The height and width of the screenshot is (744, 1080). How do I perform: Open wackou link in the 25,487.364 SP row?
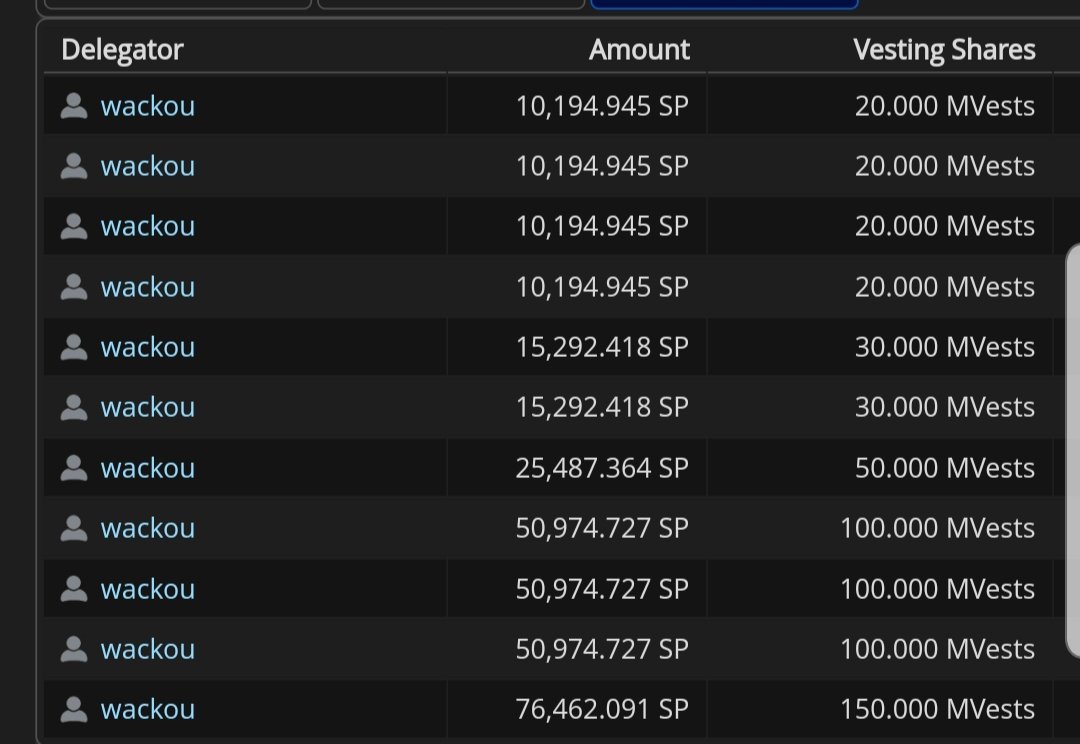click(148, 468)
